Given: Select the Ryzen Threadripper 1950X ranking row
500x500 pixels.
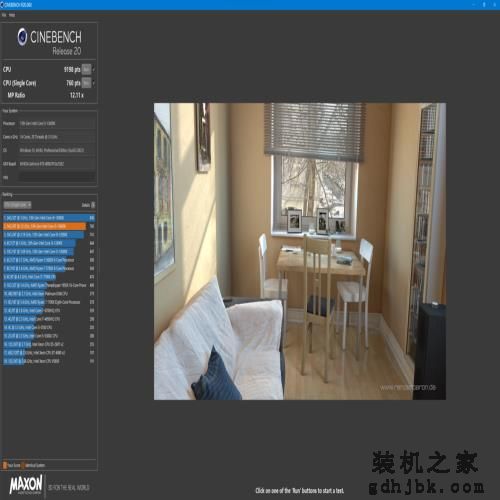Looking at the screenshot, I should coord(49,285).
